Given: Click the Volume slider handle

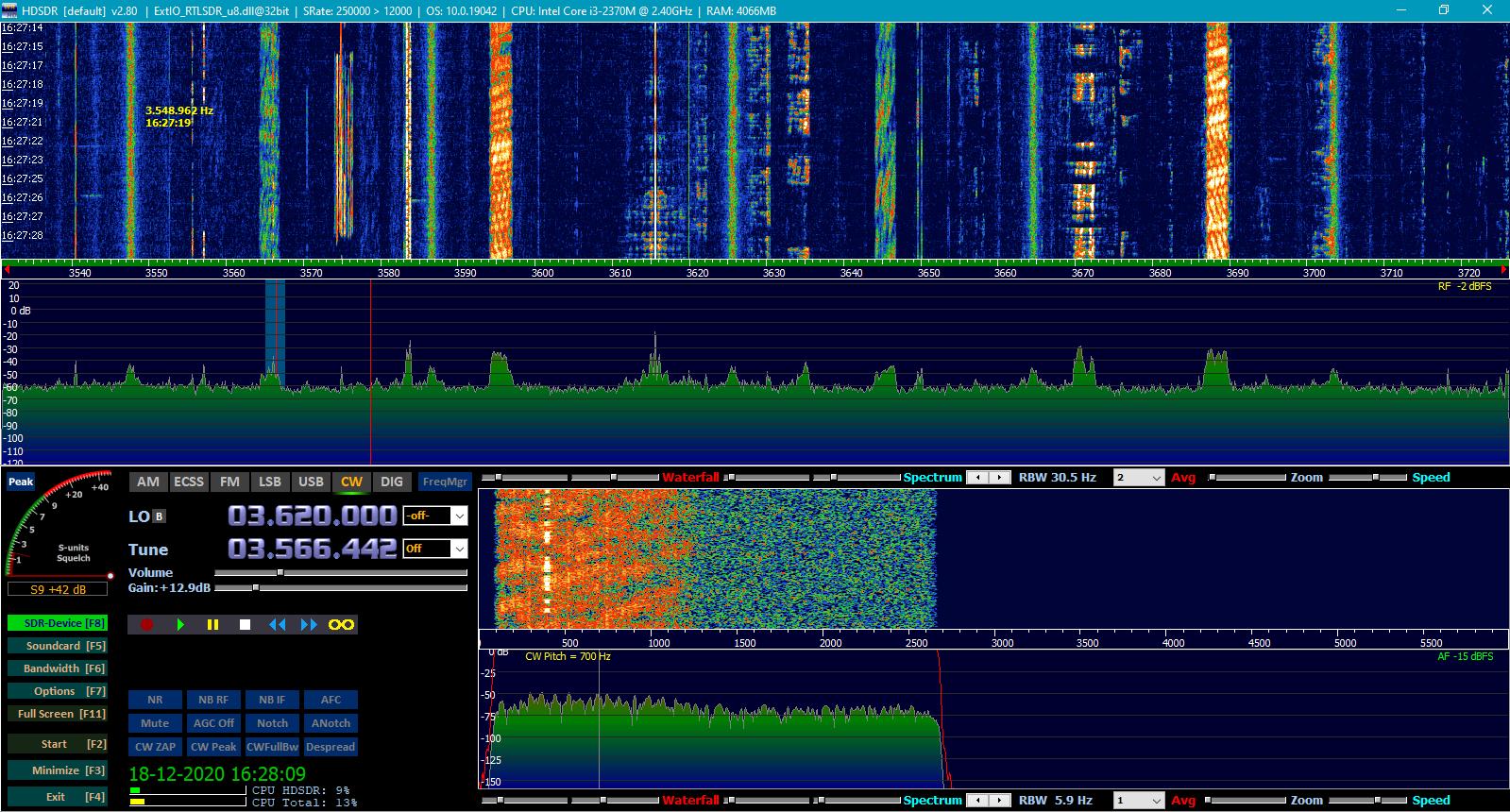Looking at the screenshot, I should [x=280, y=572].
